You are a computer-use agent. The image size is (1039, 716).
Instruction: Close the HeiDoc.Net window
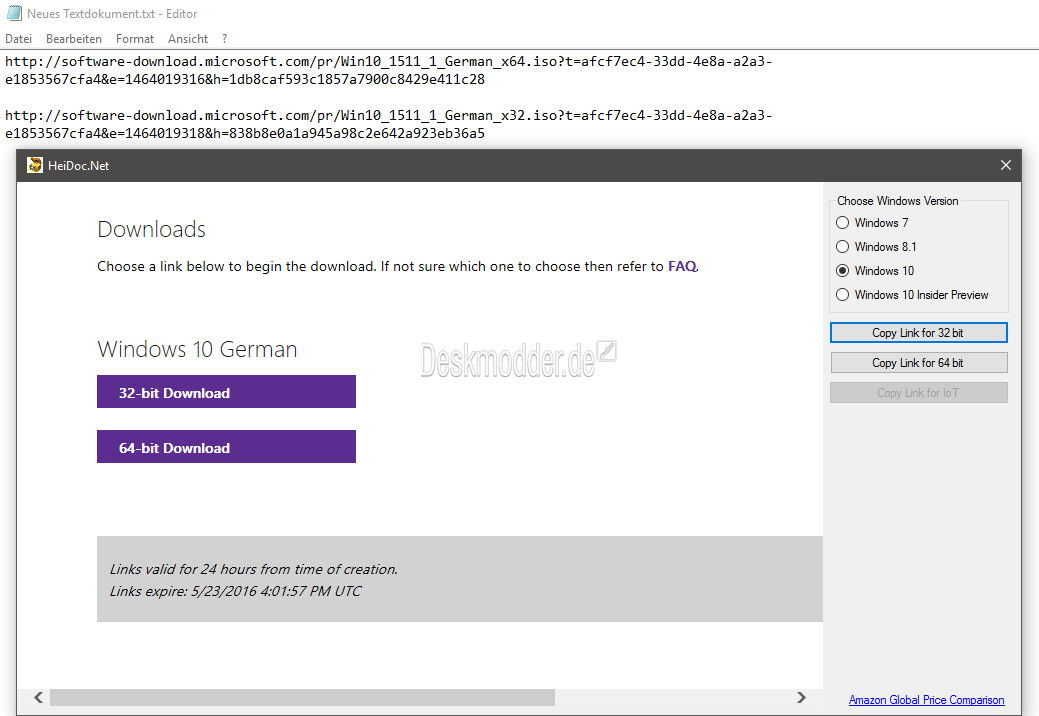pos(1005,165)
